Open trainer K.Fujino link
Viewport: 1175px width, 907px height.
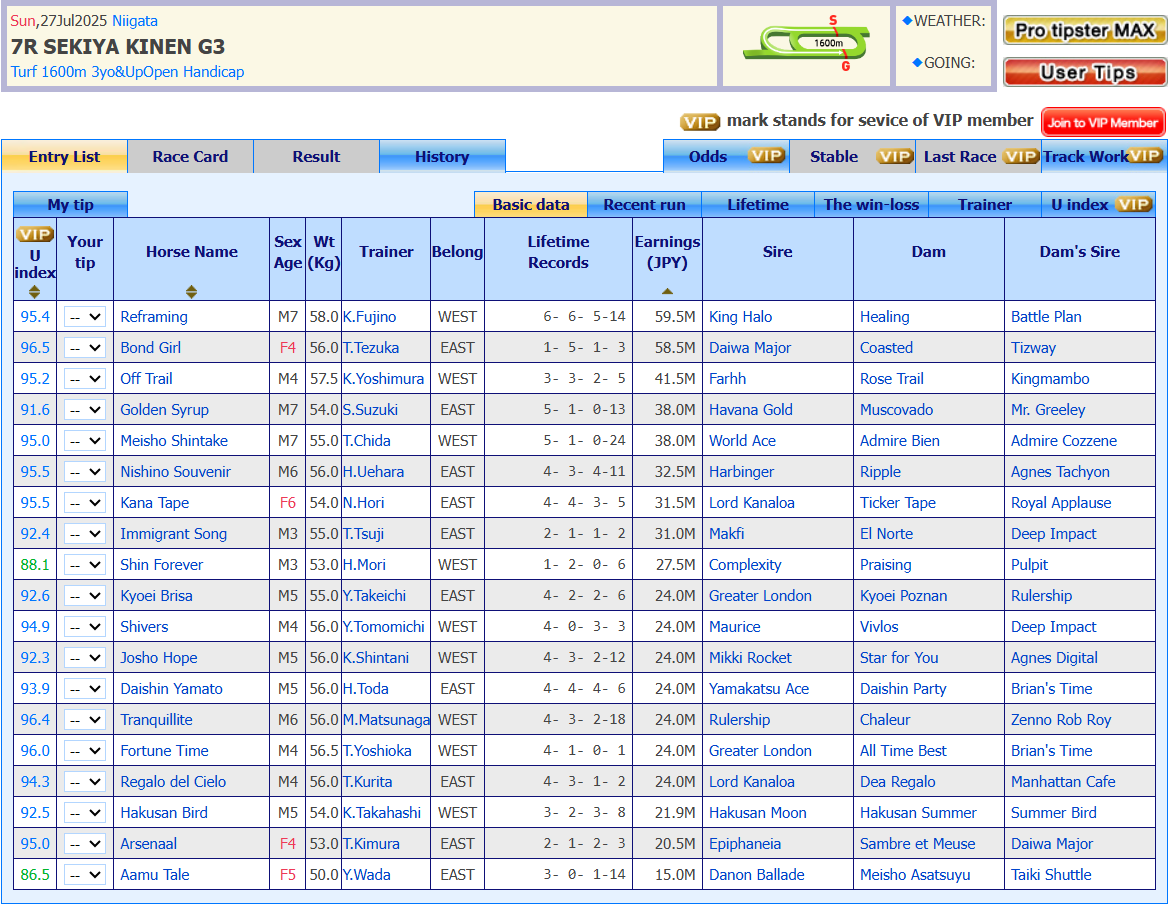click(x=369, y=317)
